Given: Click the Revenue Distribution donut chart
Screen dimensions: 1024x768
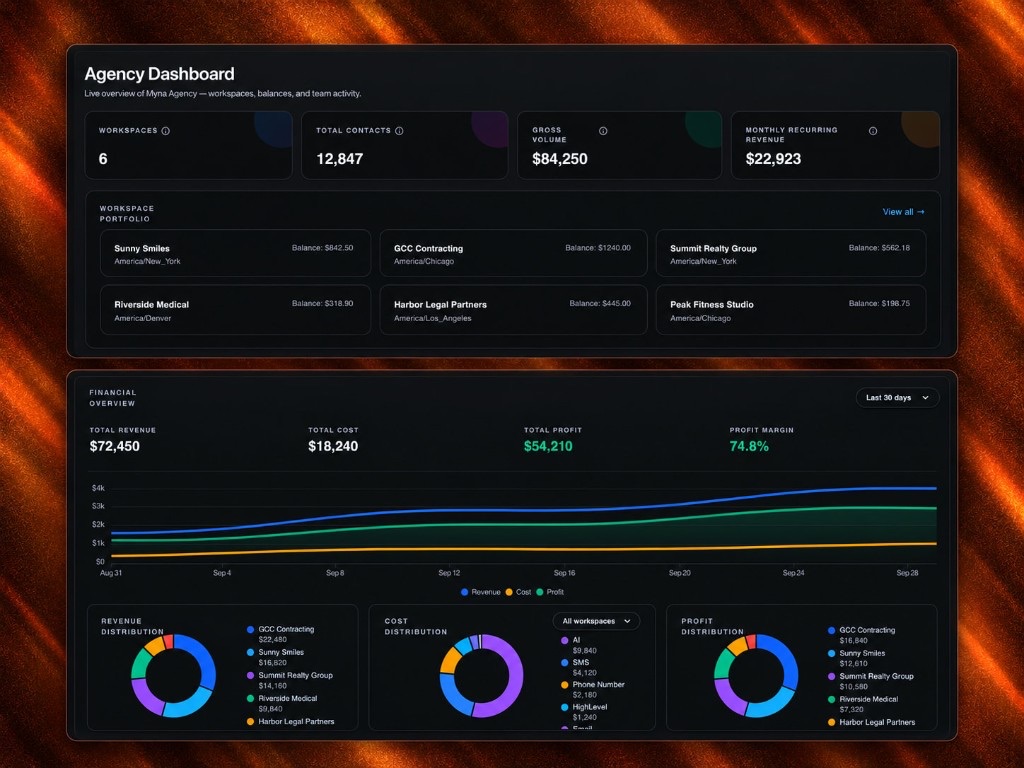Looking at the screenshot, I should pyautogui.click(x=173, y=675).
